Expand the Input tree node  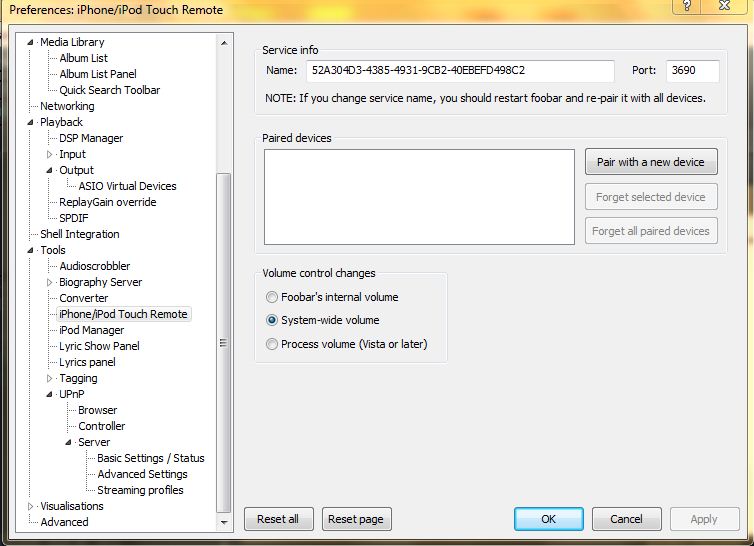[x=50, y=154]
